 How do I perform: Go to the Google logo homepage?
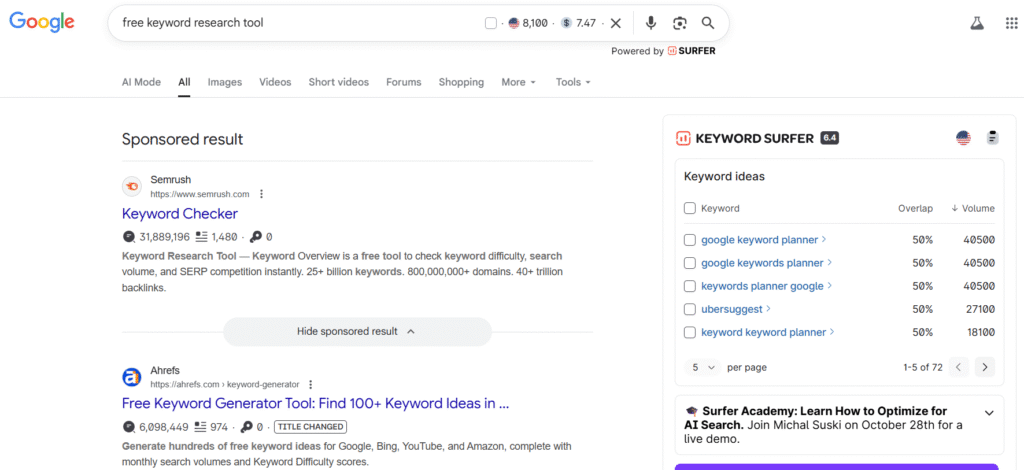42,22
